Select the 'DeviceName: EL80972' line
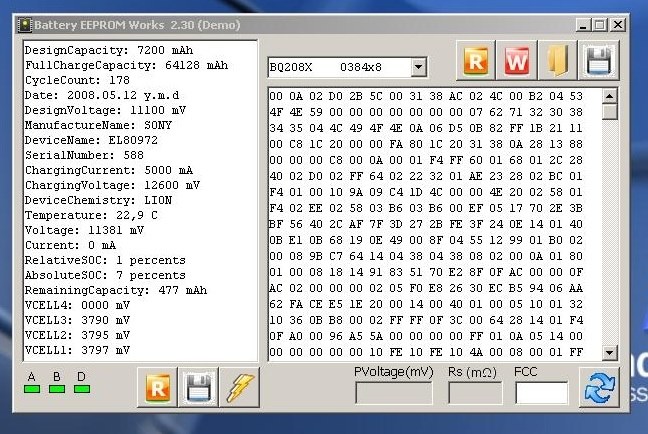The width and height of the screenshot is (648, 434). pyautogui.click(x=91, y=140)
